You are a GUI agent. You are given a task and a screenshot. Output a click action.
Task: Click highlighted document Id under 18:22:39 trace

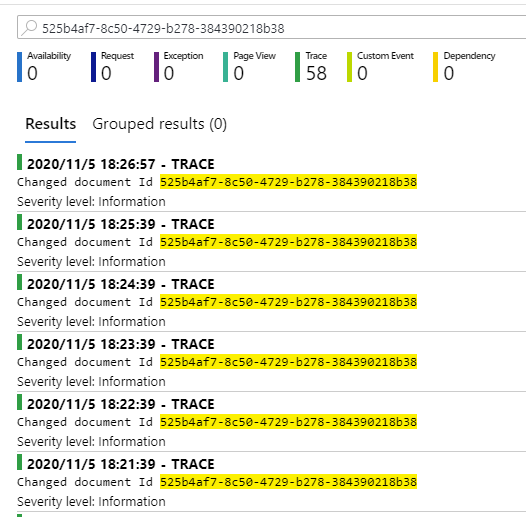click(x=288, y=422)
